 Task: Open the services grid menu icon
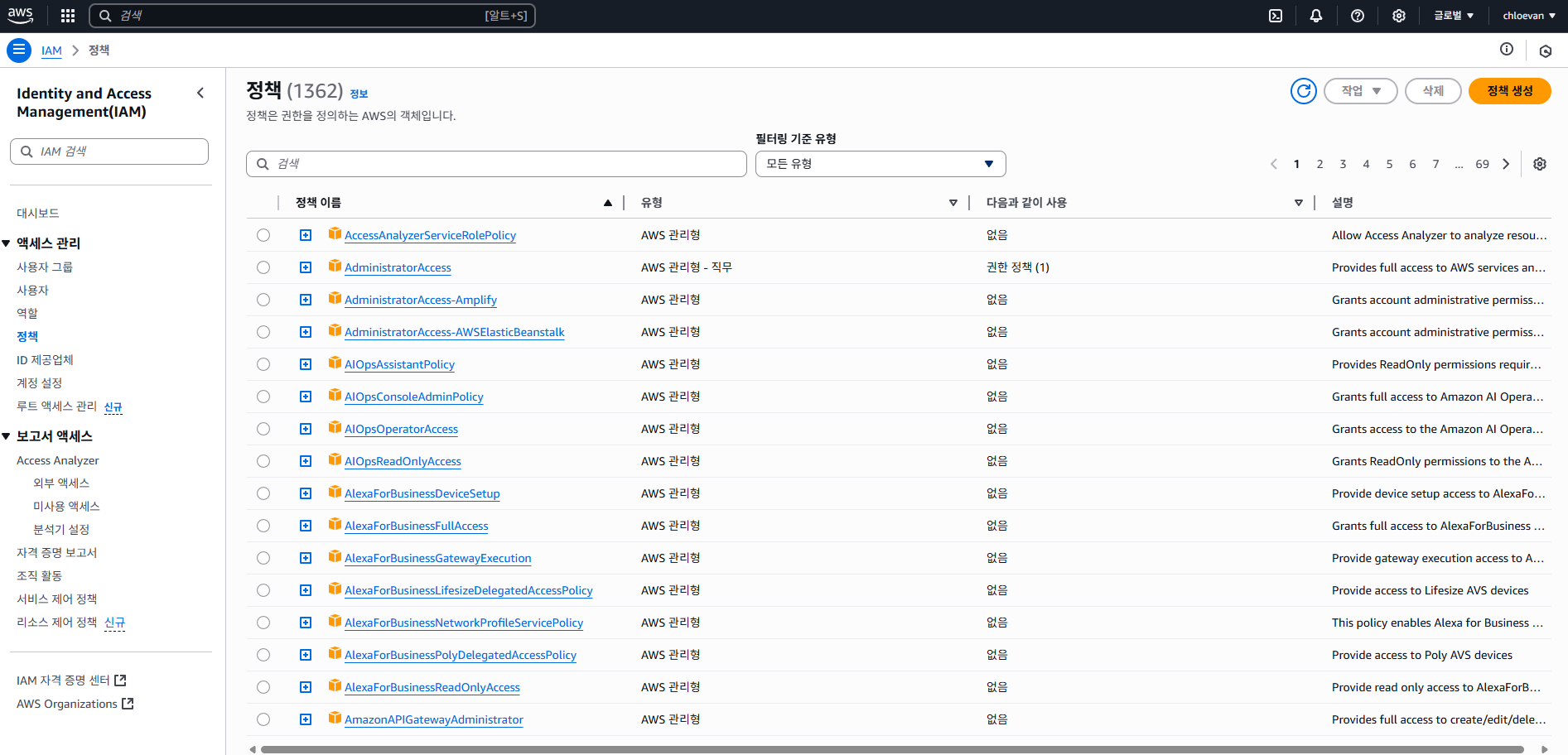68,16
